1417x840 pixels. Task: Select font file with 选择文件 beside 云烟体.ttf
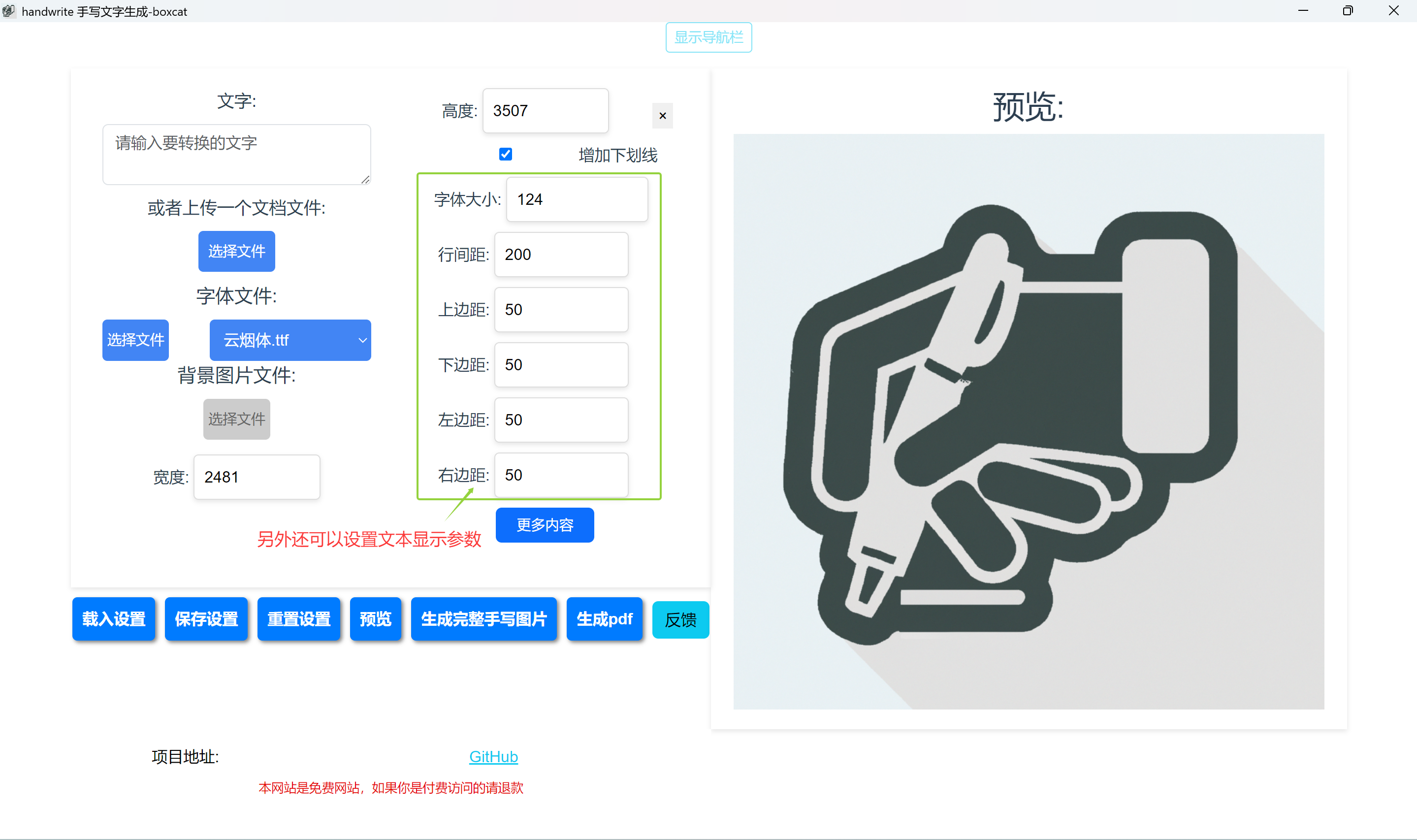135,340
